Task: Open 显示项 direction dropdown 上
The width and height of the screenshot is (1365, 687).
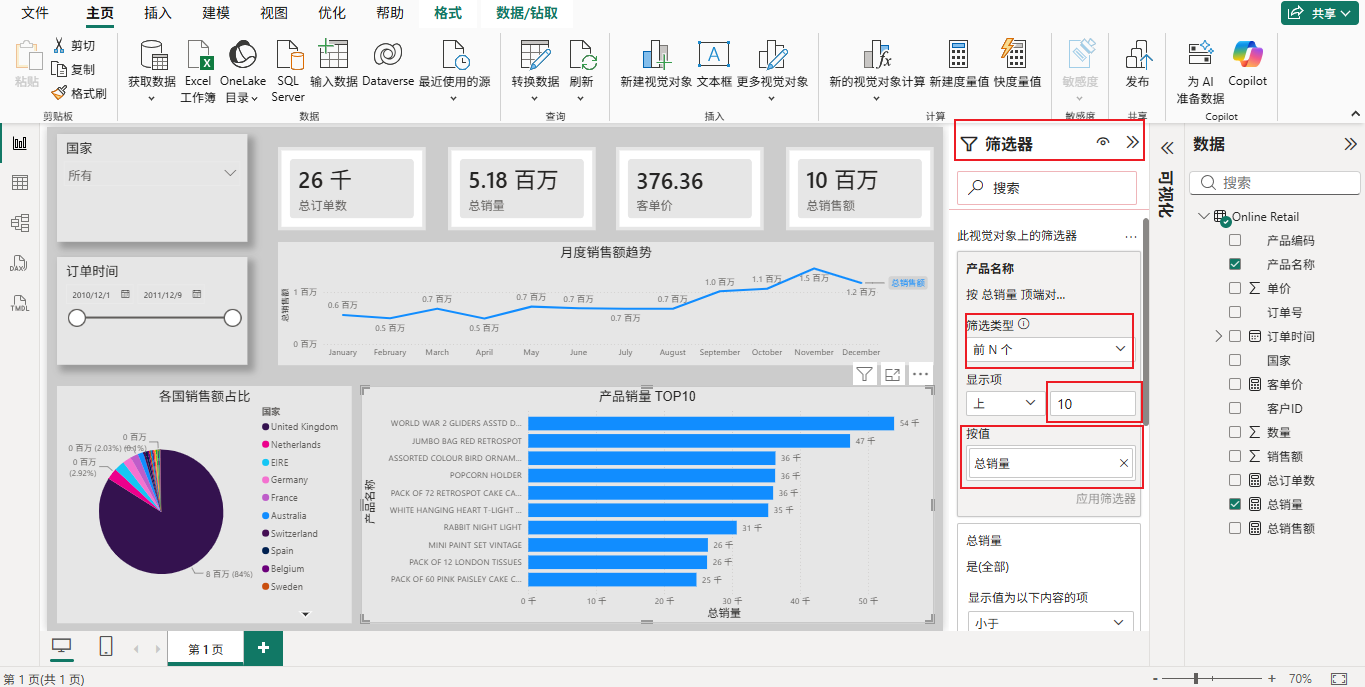Action: (x=1005, y=403)
